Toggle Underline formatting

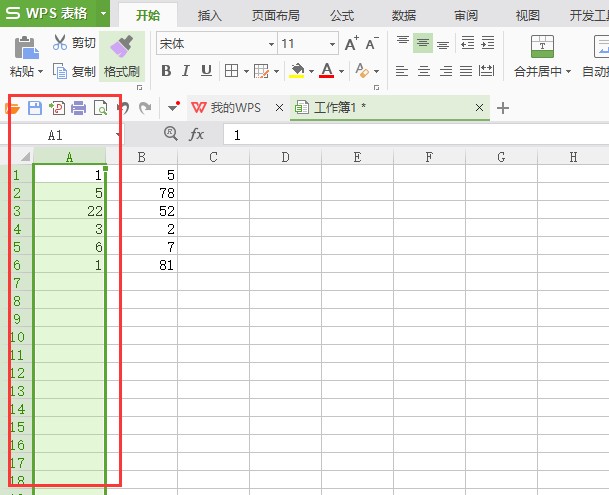[206, 71]
